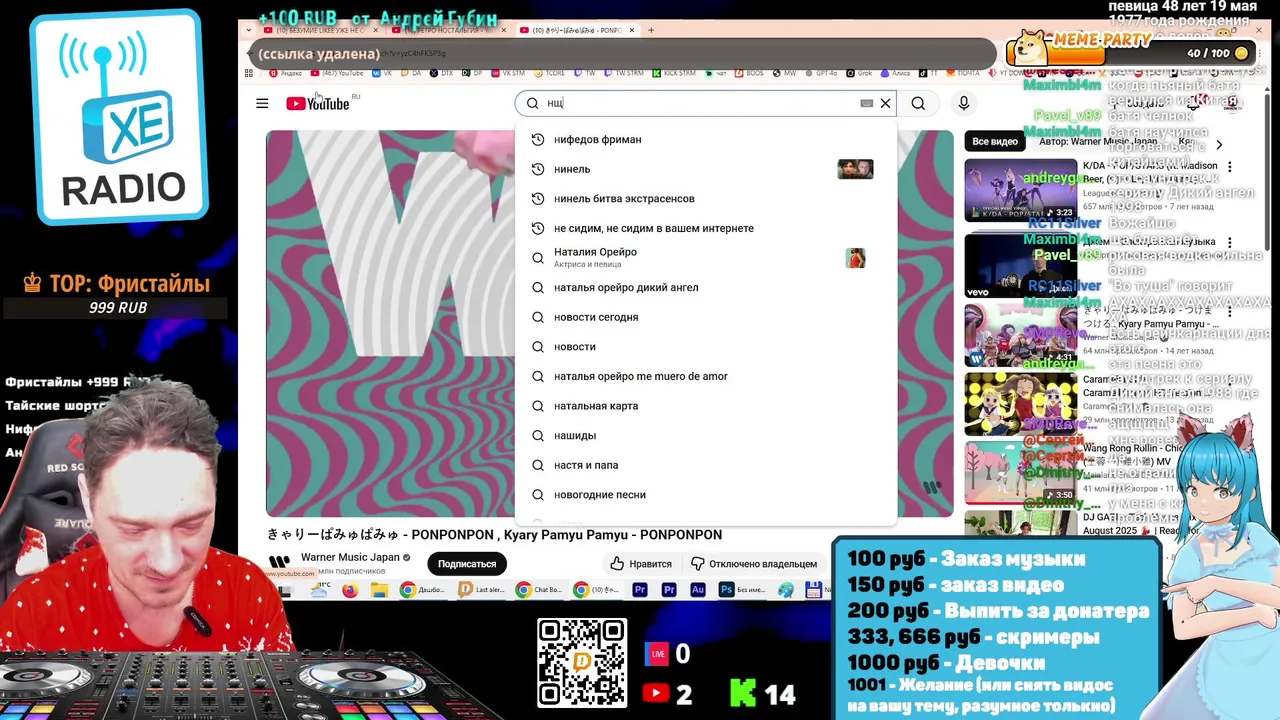
Task: Click the 'Подписаться' subscribe button
Action: point(467,564)
